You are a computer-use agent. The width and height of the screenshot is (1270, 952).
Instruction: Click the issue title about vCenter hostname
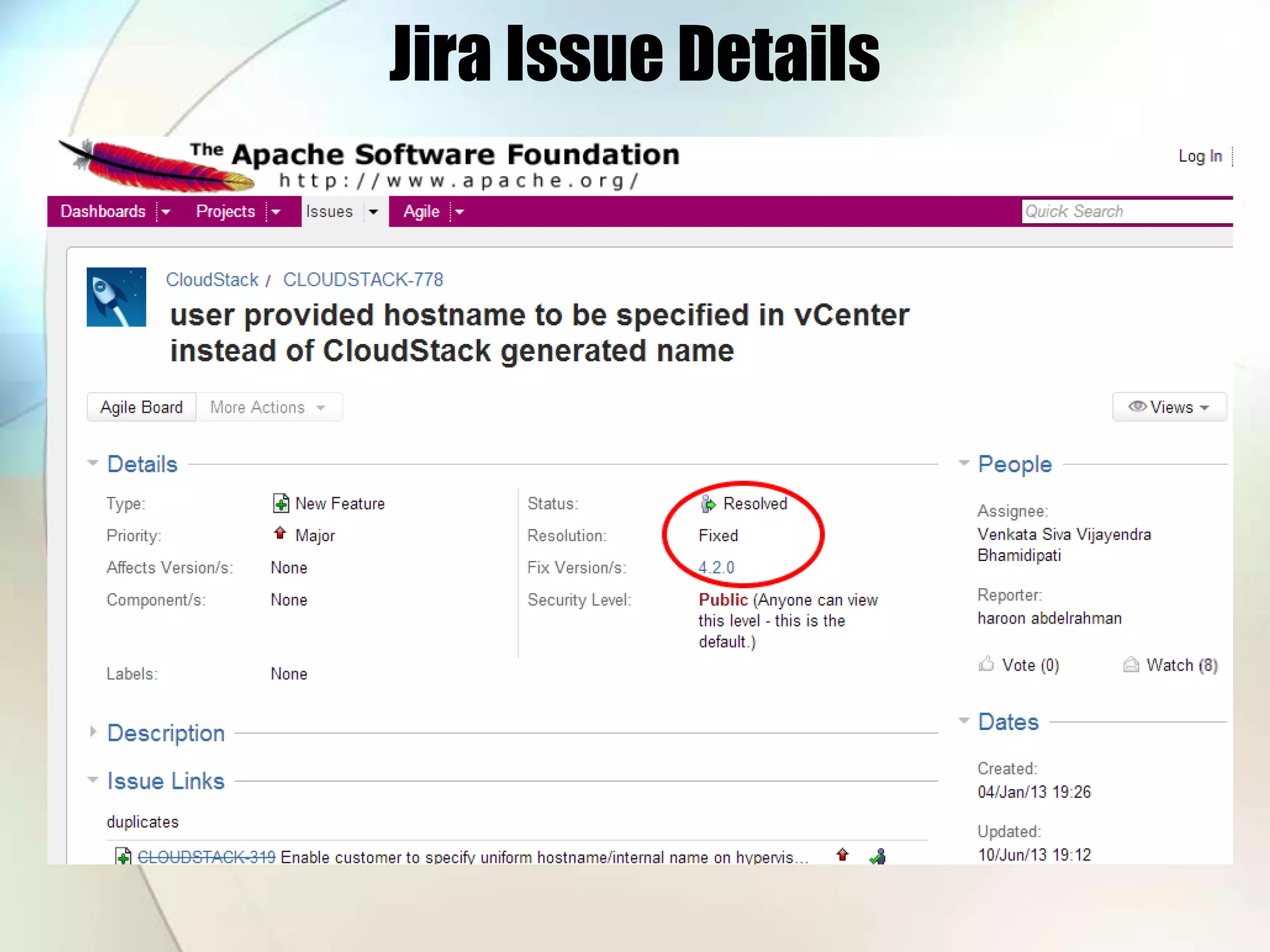[x=540, y=333]
